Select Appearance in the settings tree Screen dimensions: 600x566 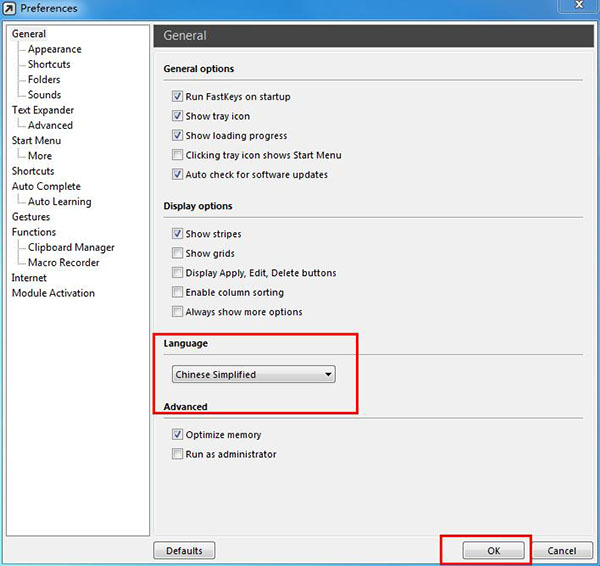54,49
